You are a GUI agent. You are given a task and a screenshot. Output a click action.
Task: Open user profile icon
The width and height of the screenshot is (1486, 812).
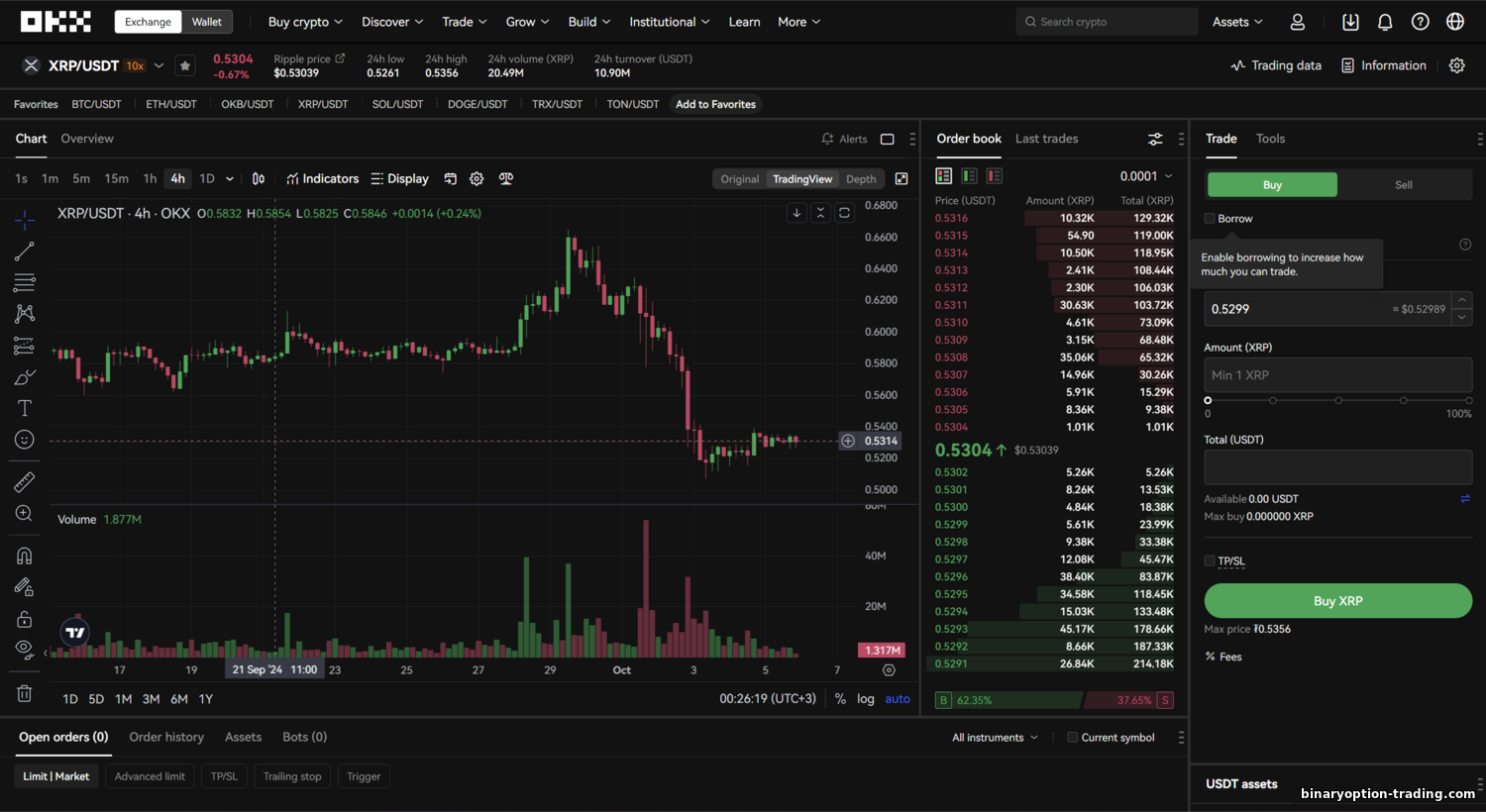coord(1298,22)
